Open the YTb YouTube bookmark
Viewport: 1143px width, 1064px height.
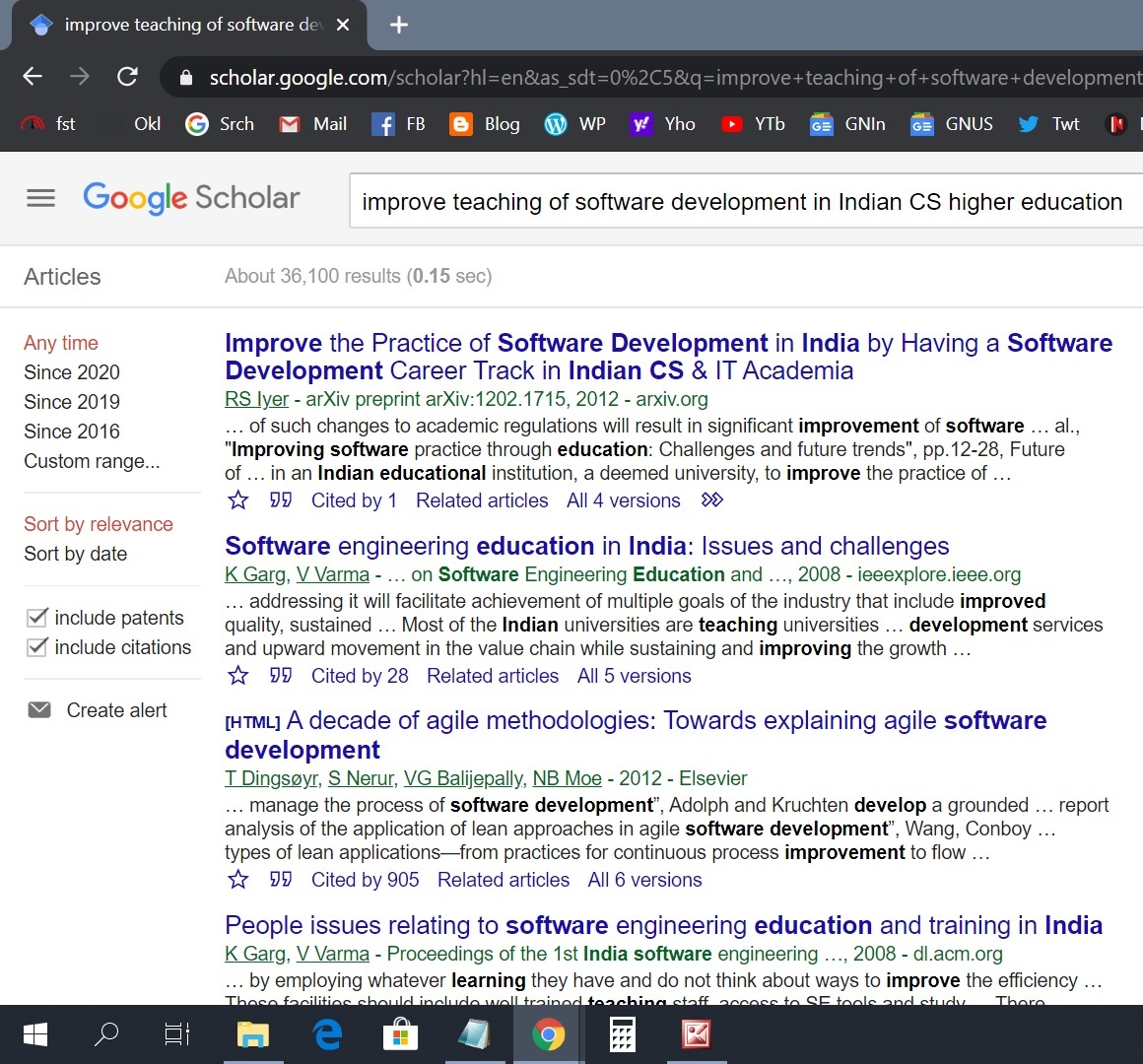[754, 124]
